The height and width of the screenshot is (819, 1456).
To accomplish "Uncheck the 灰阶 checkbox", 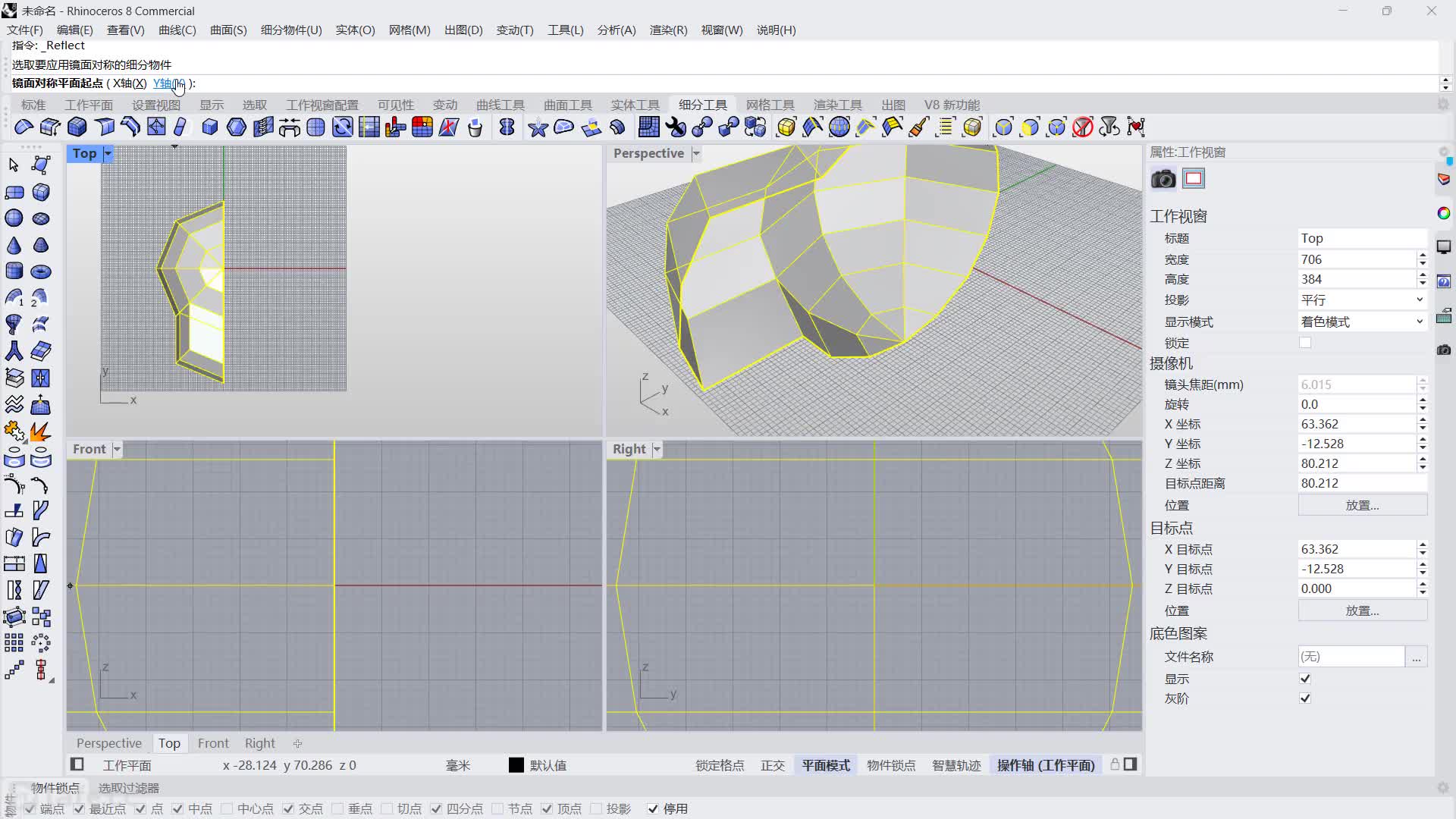I will (x=1305, y=698).
